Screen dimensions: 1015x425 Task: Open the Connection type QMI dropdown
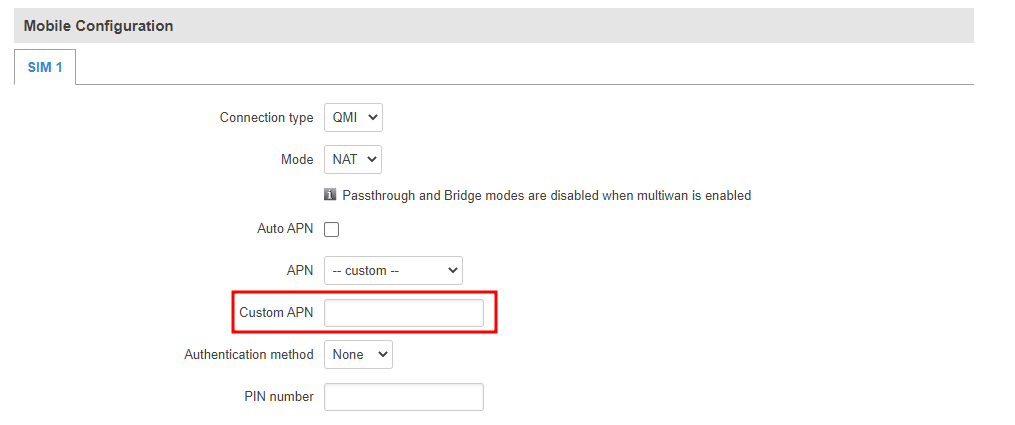(x=353, y=118)
